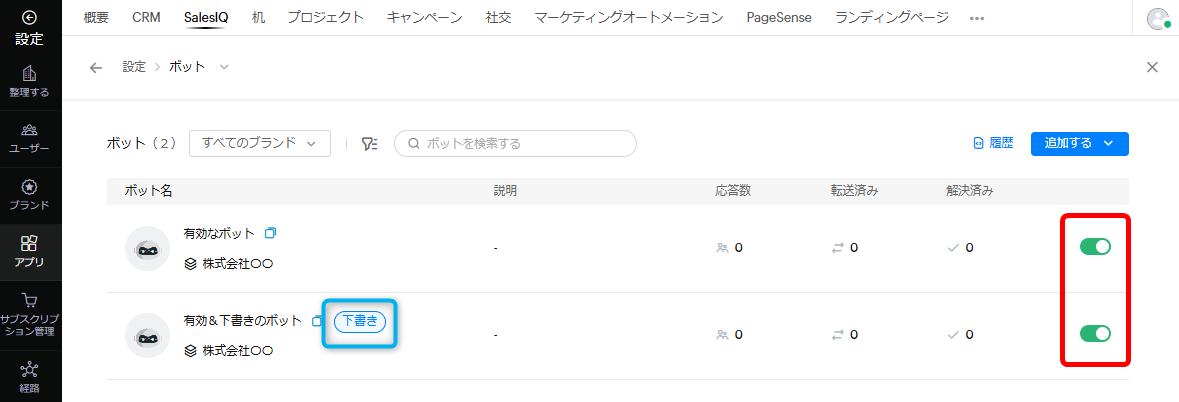Open the ユーザー sidebar section
This screenshot has width=1179, height=402.
(x=30, y=129)
